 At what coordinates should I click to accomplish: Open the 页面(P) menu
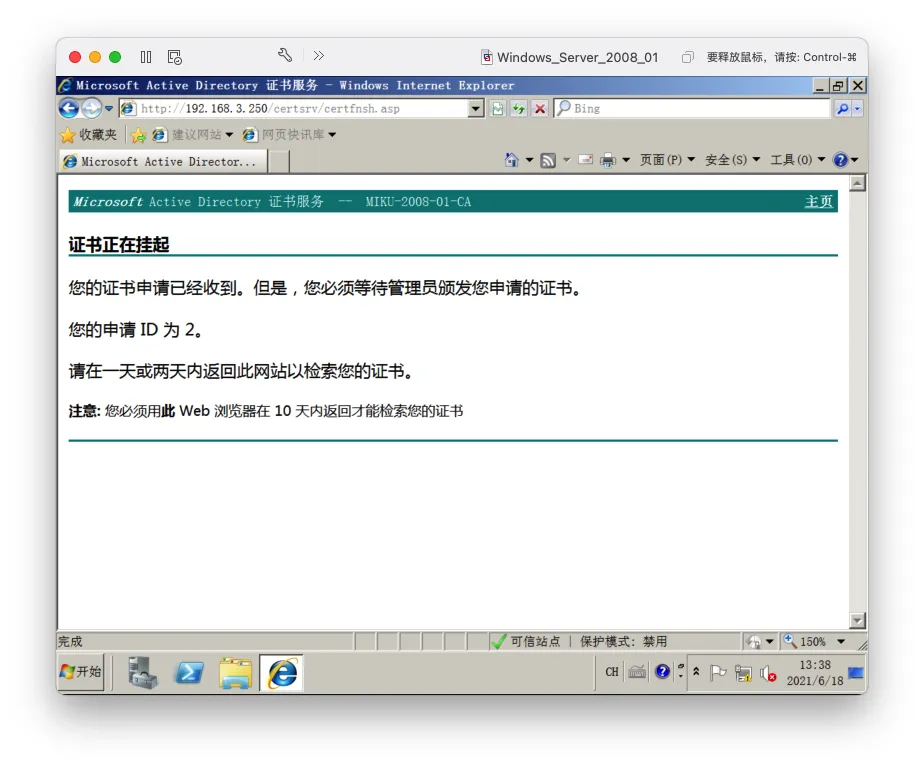(x=668, y=160)
